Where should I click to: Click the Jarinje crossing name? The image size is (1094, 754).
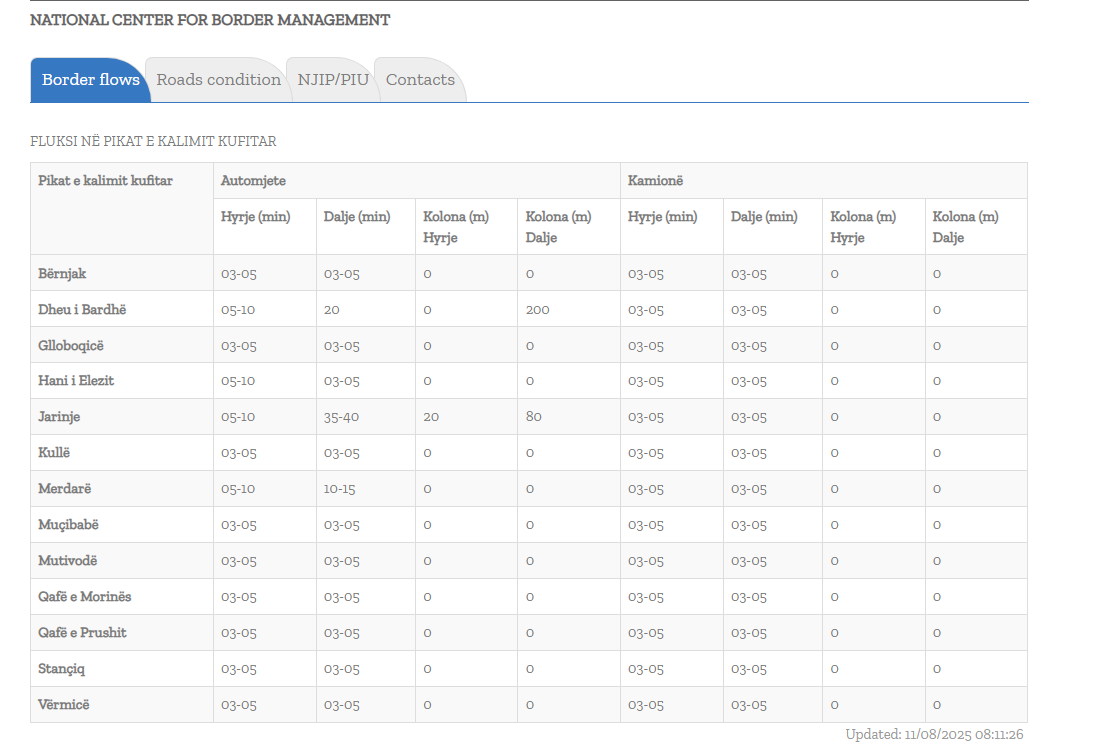pos(59,417)
